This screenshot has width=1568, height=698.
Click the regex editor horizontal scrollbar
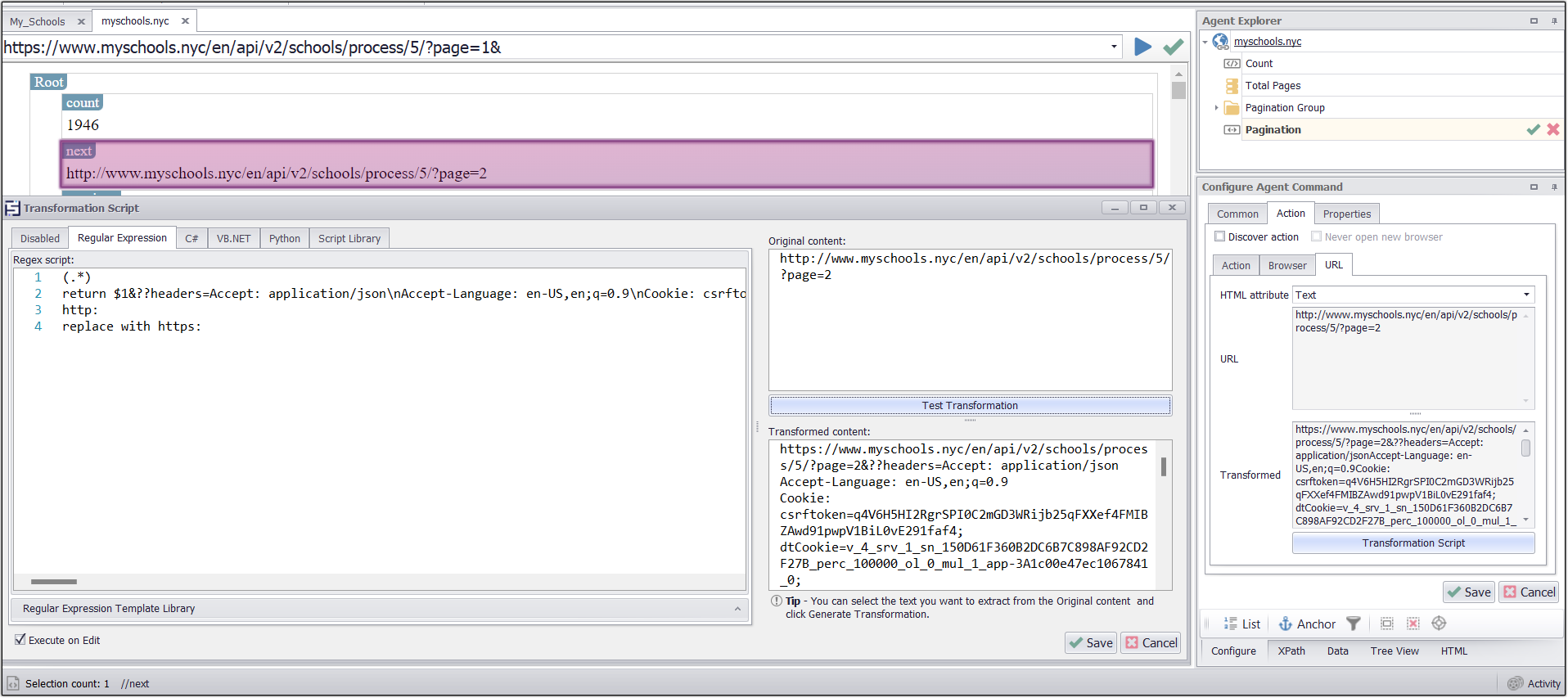coord(54,582)
